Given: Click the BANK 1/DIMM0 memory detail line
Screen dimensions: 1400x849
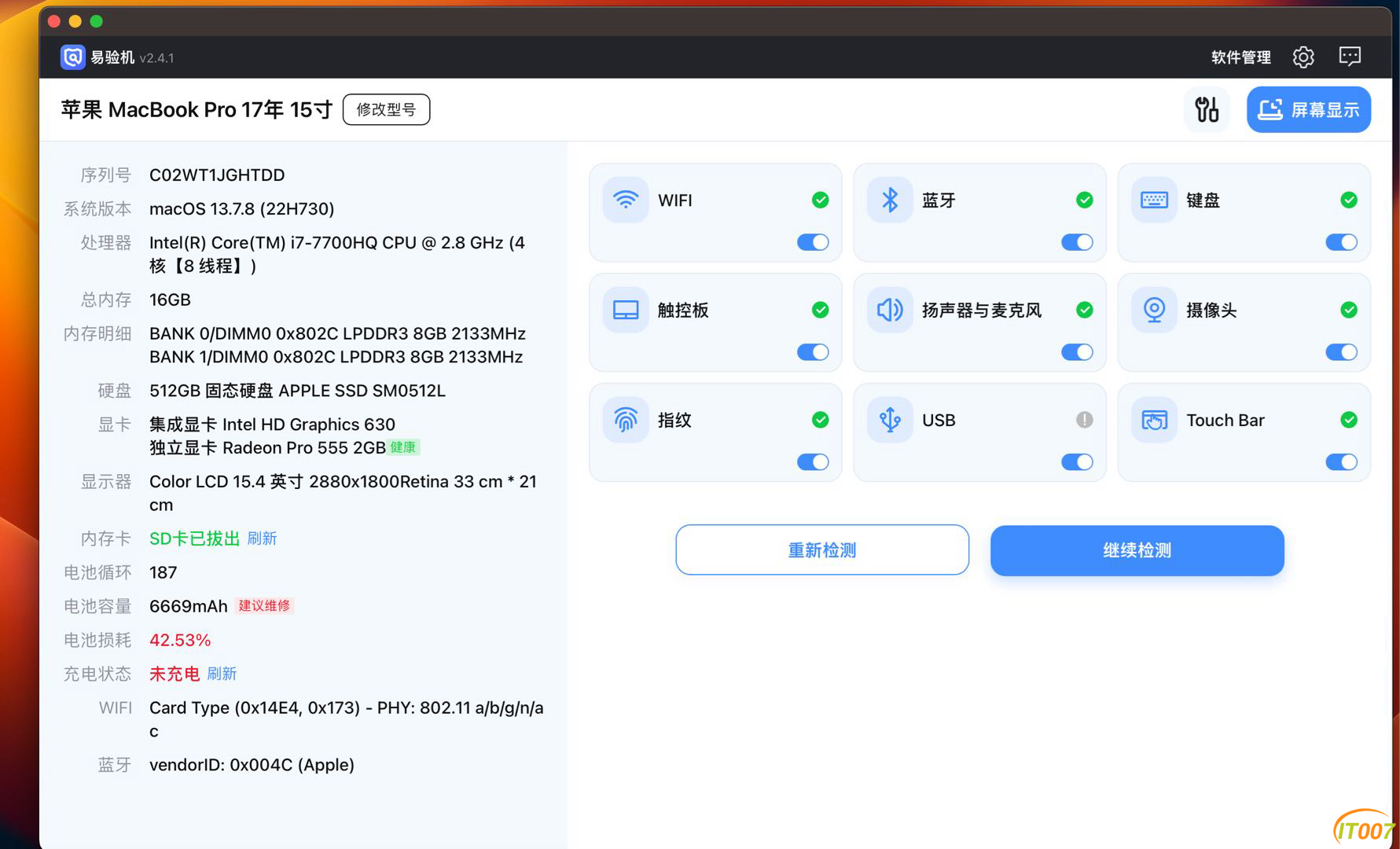Looking at the screenshot, I should point(336,357).
